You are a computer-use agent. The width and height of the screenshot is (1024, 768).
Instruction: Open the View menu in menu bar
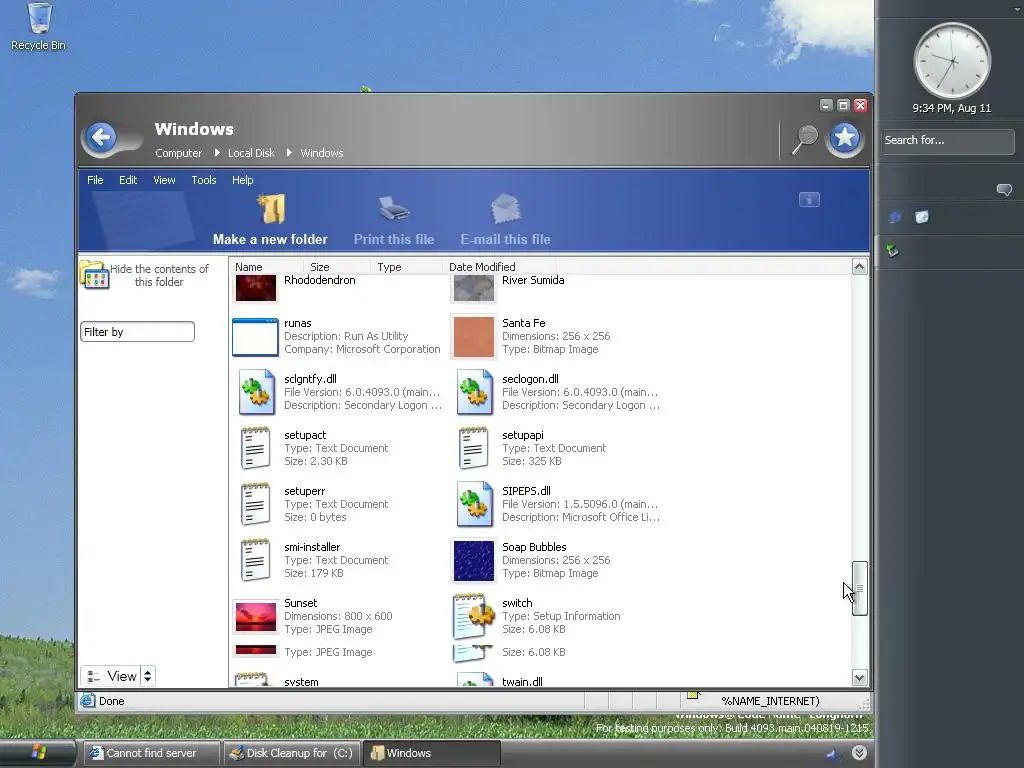pos(165,180)
